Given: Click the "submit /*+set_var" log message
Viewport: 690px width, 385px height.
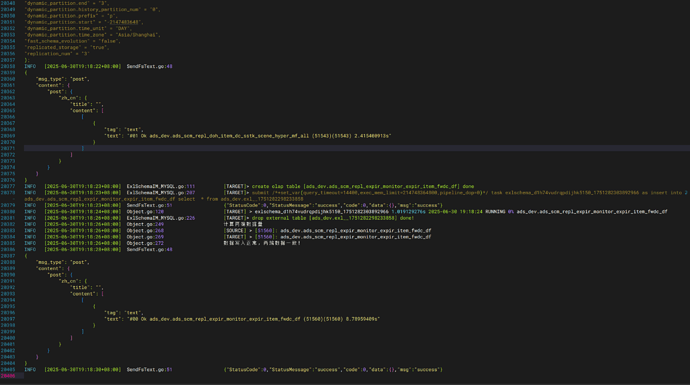Looking at the screenshot, I should 455,193.
